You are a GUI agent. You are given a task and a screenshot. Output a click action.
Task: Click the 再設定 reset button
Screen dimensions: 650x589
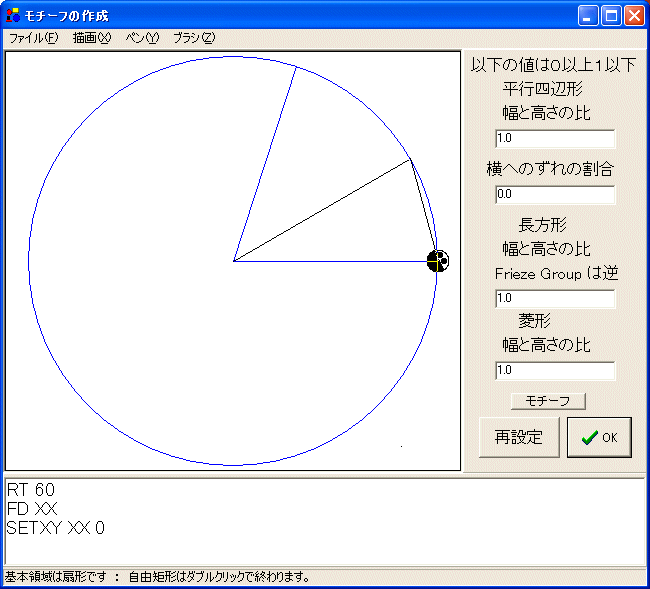[519, 437]
